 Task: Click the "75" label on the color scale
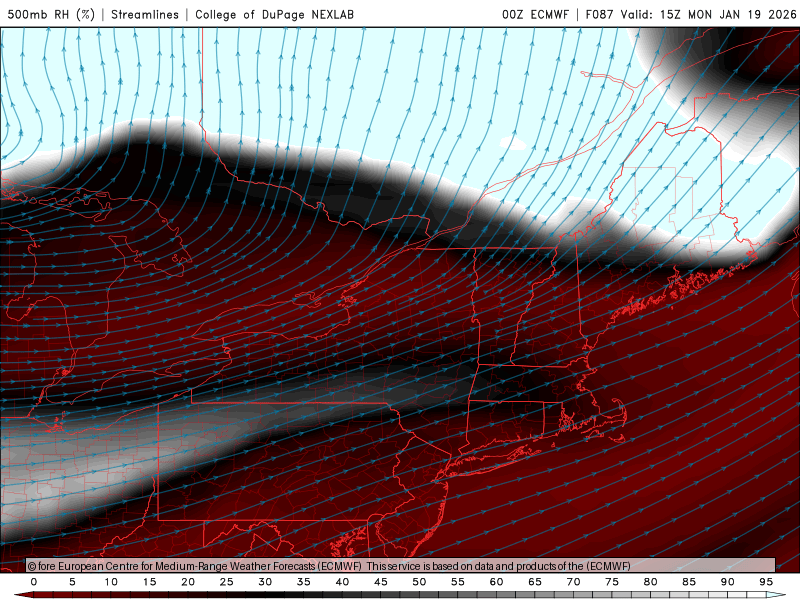[x=612, y=582]
